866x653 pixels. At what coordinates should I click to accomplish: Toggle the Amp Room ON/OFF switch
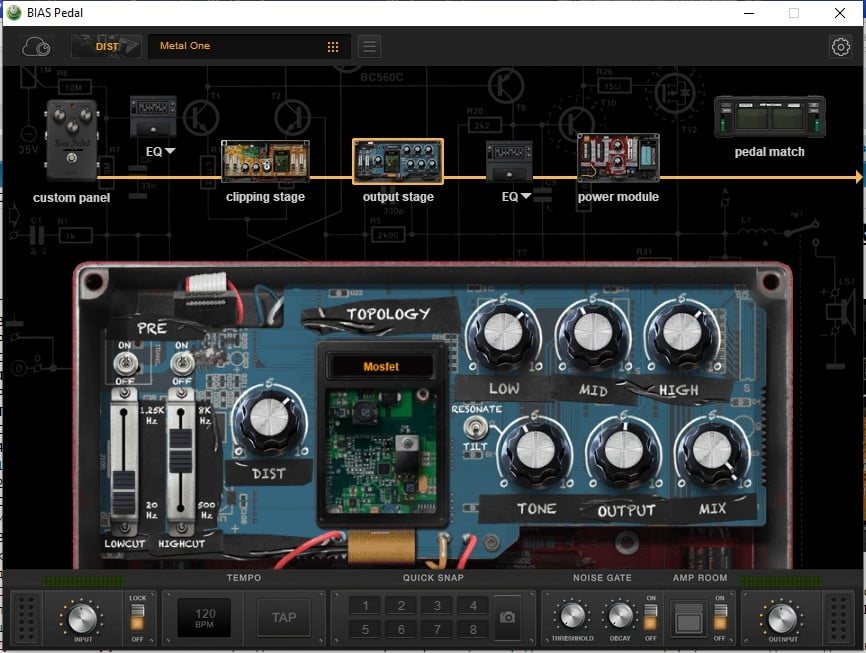pos(720,618)
